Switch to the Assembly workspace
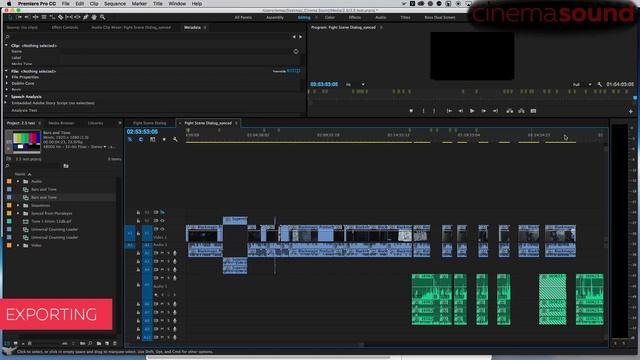The image size is (640, 360). pos(275,18)
